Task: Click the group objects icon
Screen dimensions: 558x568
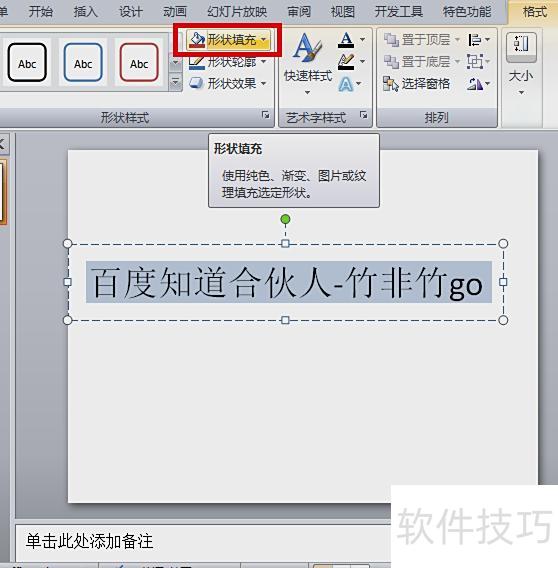Action: pyautogui.click(x=475, y=62)
